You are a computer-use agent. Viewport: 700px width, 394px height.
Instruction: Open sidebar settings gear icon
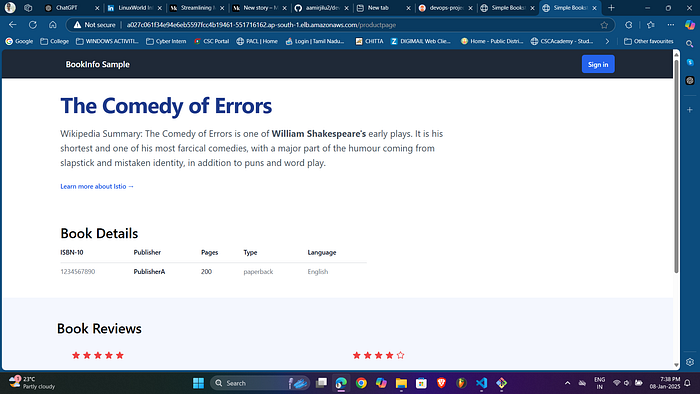pyautogui.click(x=690, y=362)
